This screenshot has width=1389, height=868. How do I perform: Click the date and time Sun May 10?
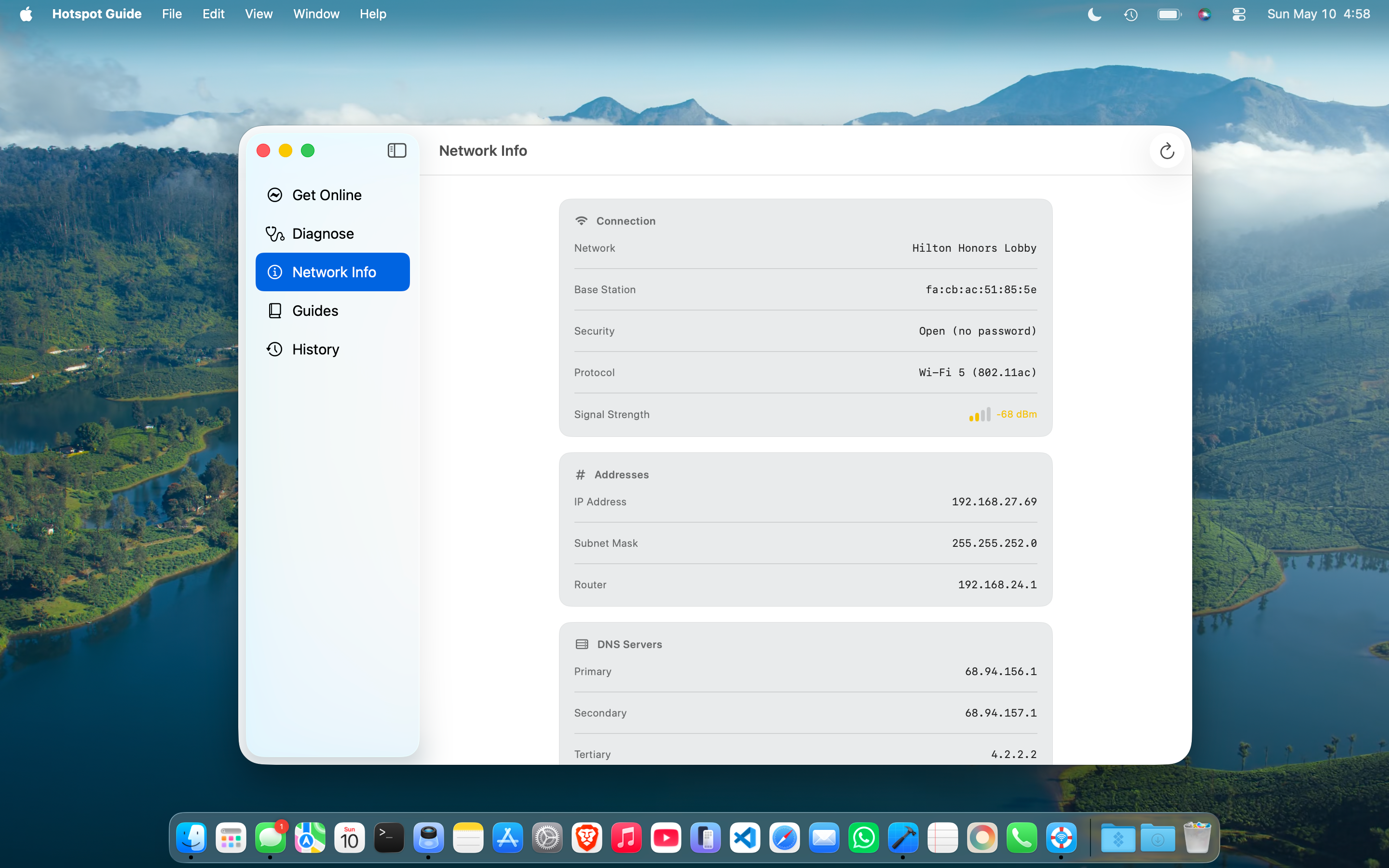tap(1319, 14)
